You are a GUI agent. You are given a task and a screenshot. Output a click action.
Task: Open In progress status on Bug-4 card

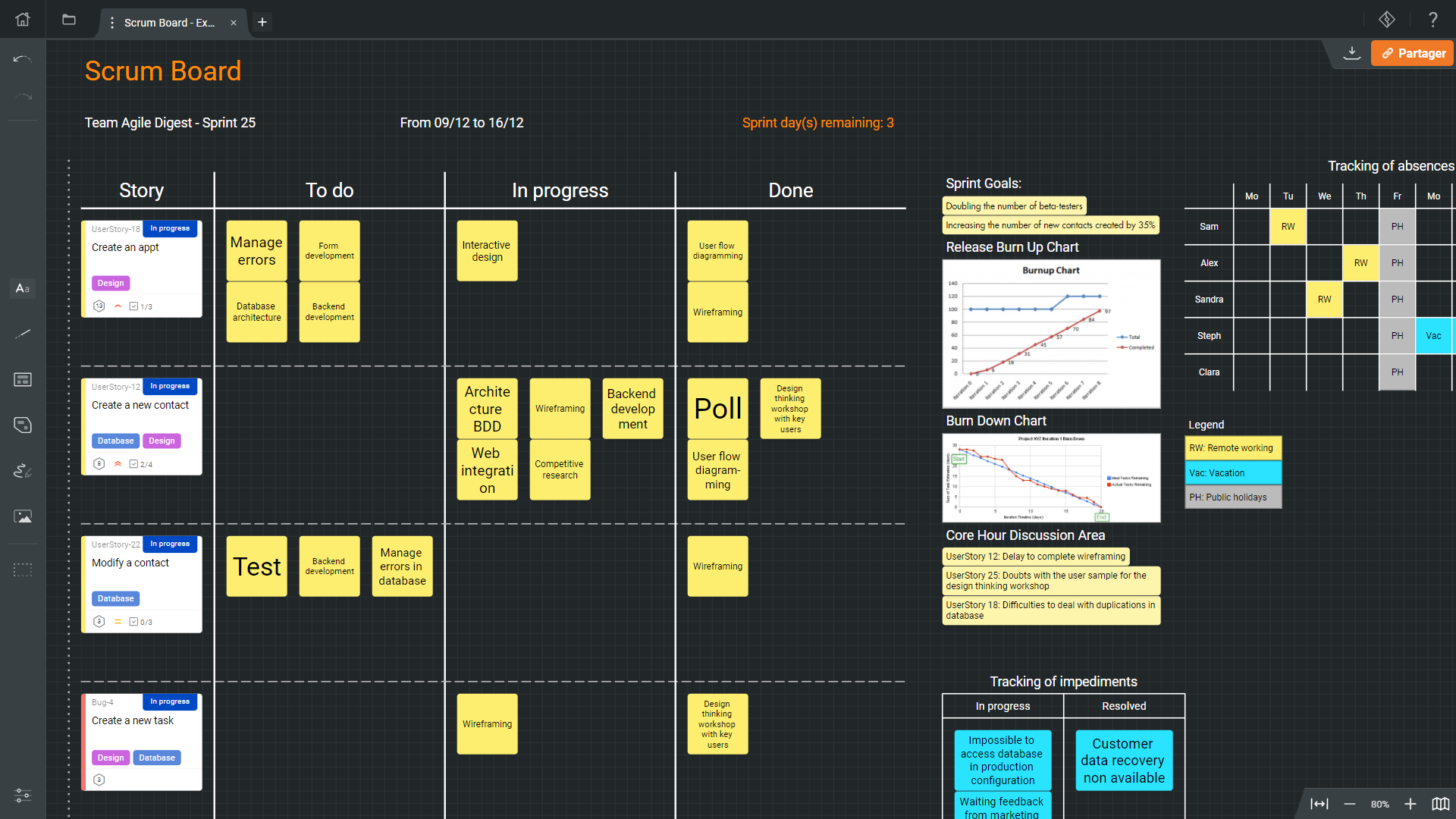(x=170, y=701)
